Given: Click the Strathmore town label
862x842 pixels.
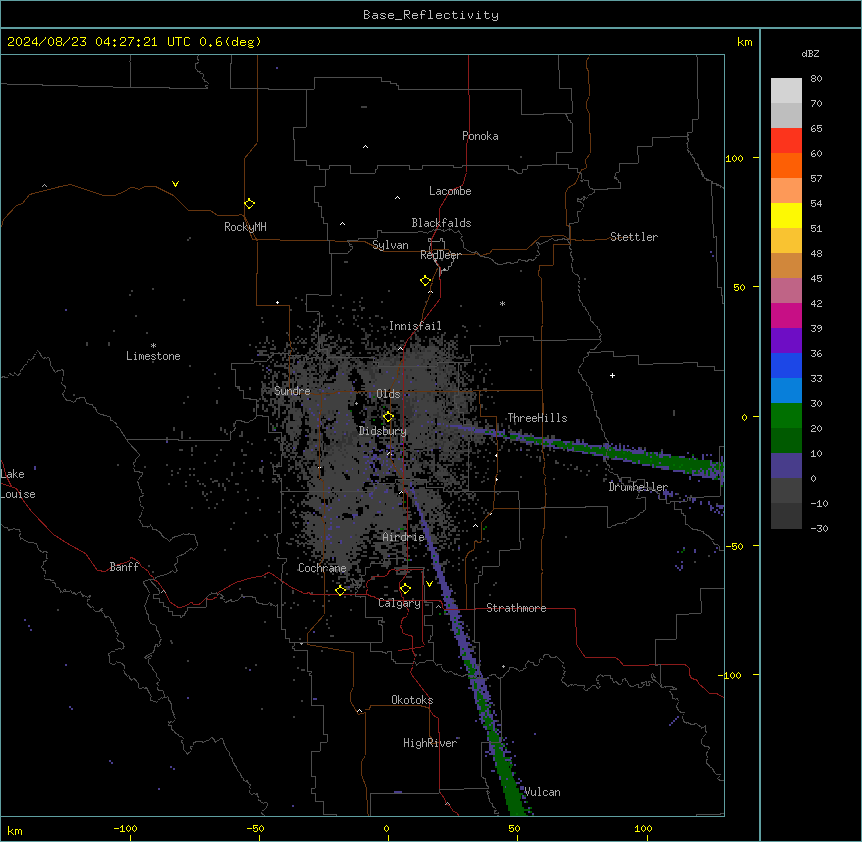Looking at the screenshot, I should 516,608.
